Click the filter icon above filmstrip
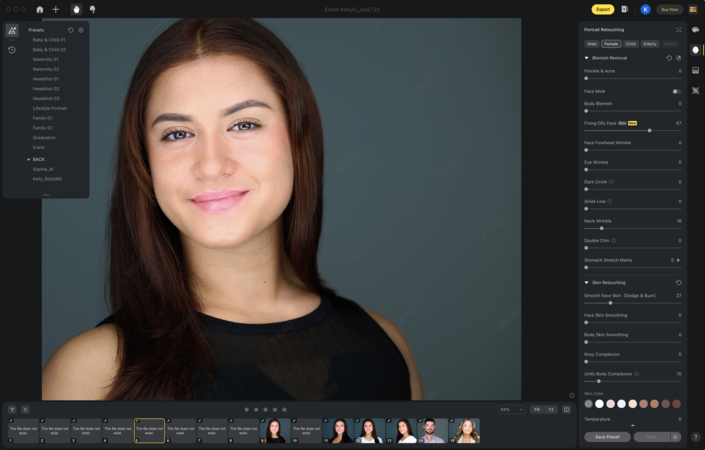The width and height of the screenshot is (705, 450). (x=12, y=409)
